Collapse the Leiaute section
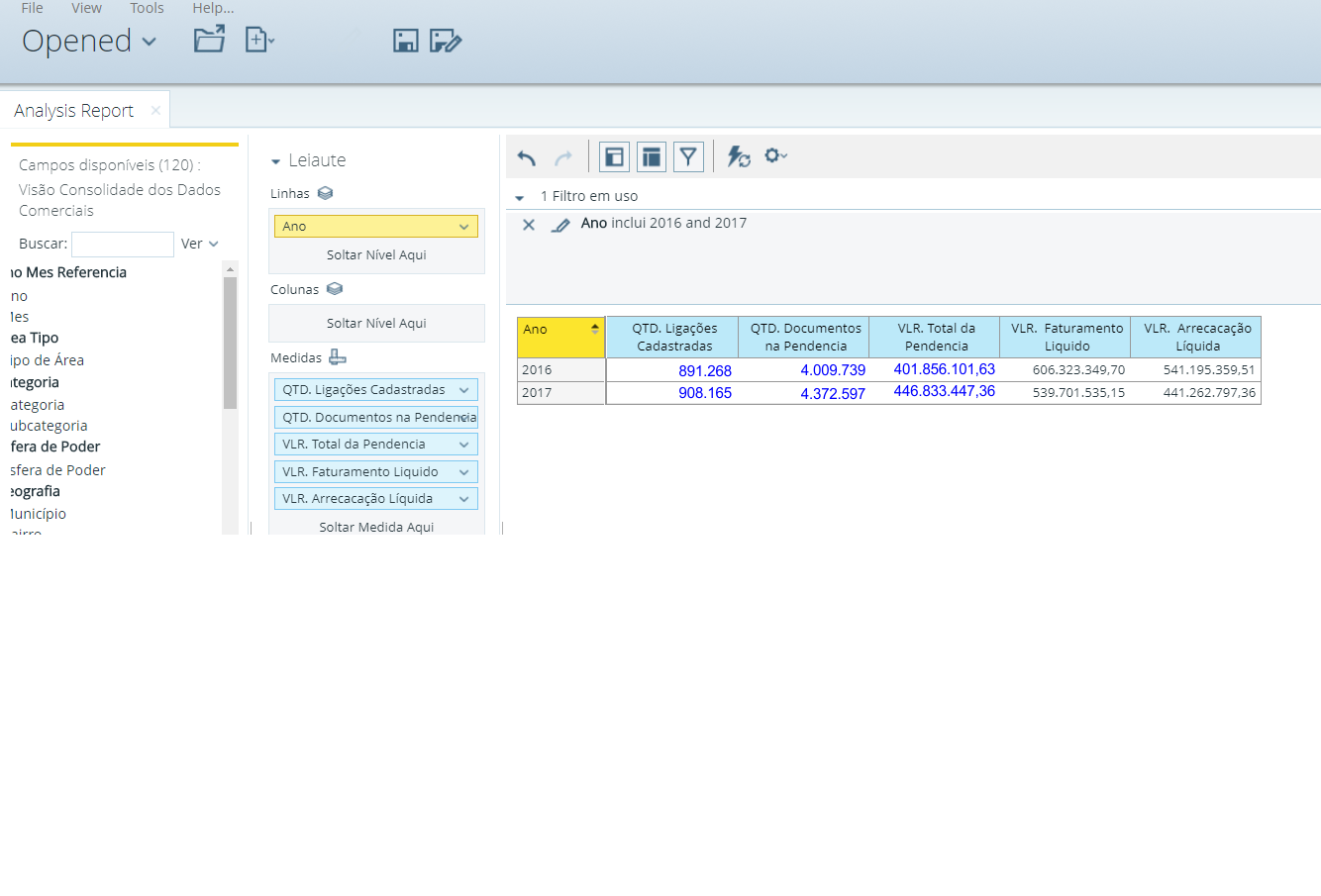Viewport: 1321px width, 896px height. (x=276, y=161)
